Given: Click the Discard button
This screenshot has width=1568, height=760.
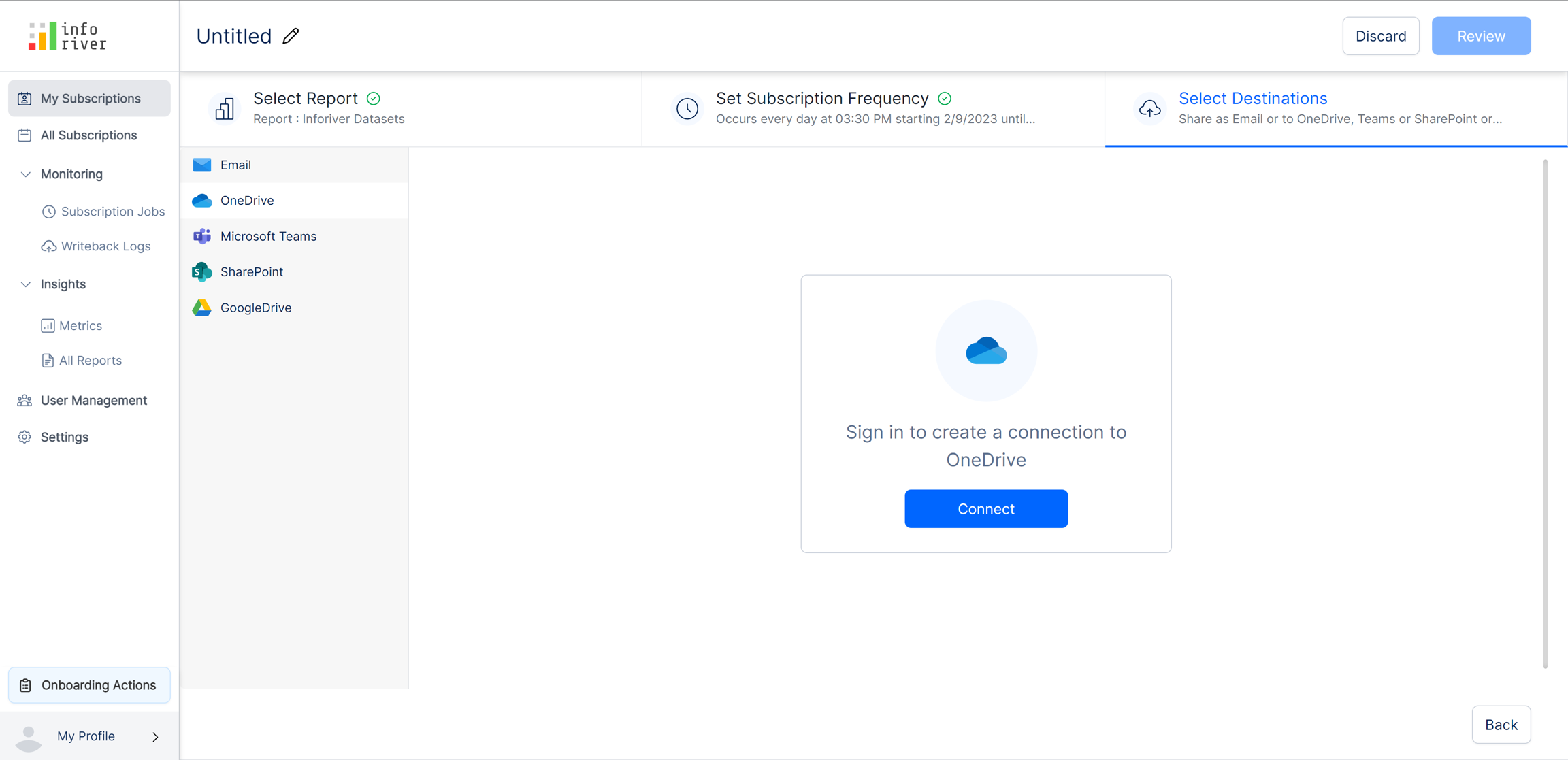Looking at the screenshot, I should pos(1380,36).
